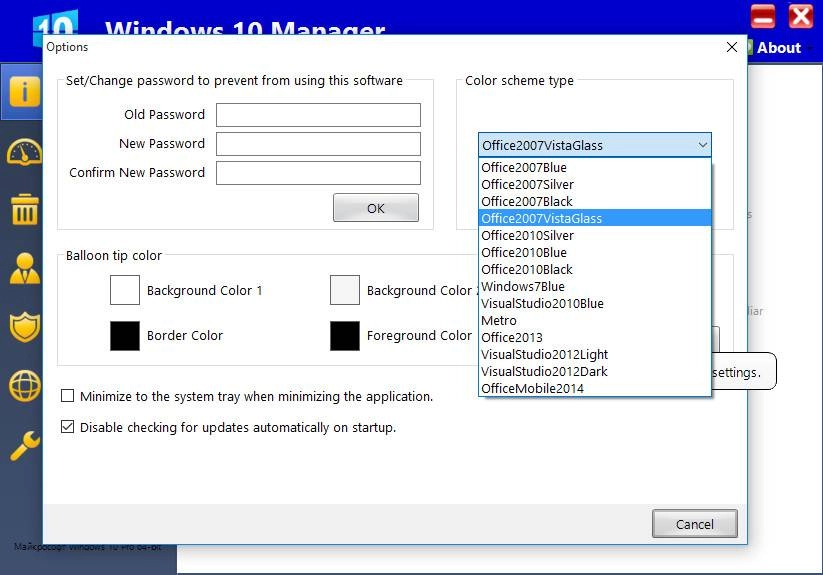
Task: Open the Misc. Utilities wrench sidebar icon
Action: coord(24,446)
